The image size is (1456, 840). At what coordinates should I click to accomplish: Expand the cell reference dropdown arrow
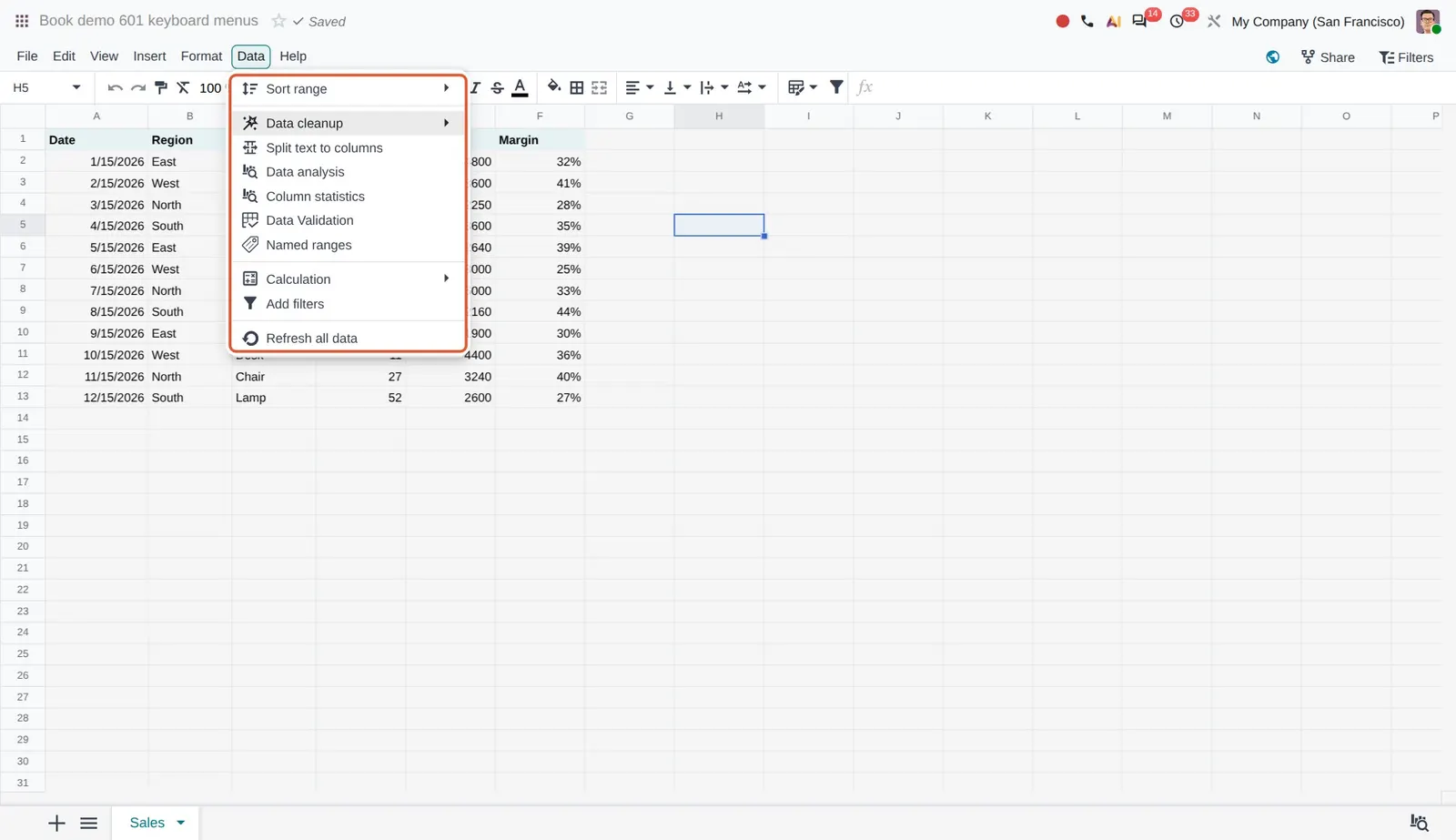(76, 87)
